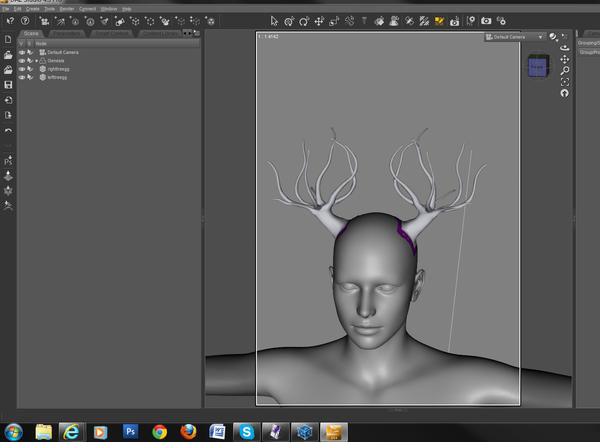Open Photoshop from the Windows taskbar
The width and height of the screenshot is (600, 442).
click(x=130, y=431)
